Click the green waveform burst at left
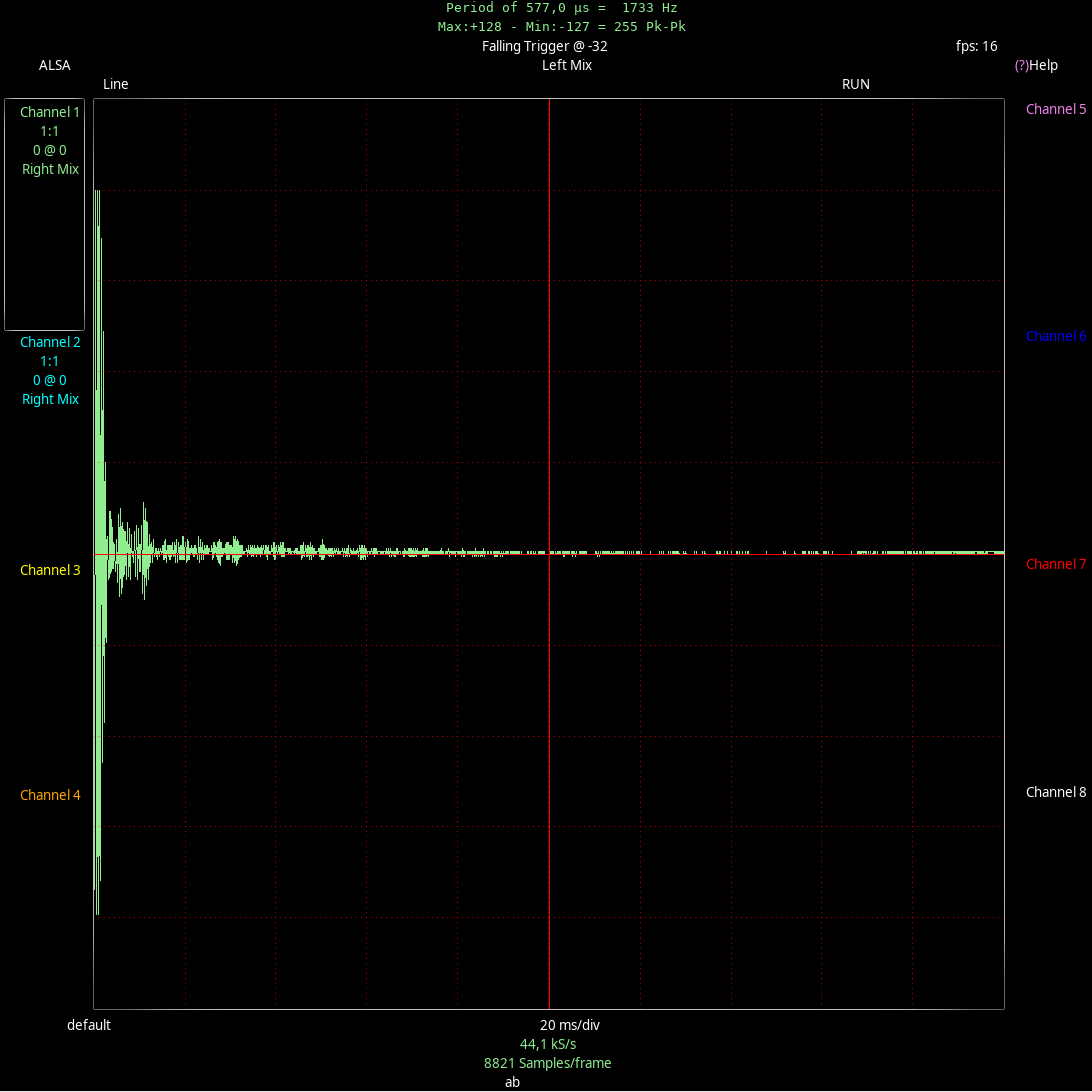 click(99, 552)
